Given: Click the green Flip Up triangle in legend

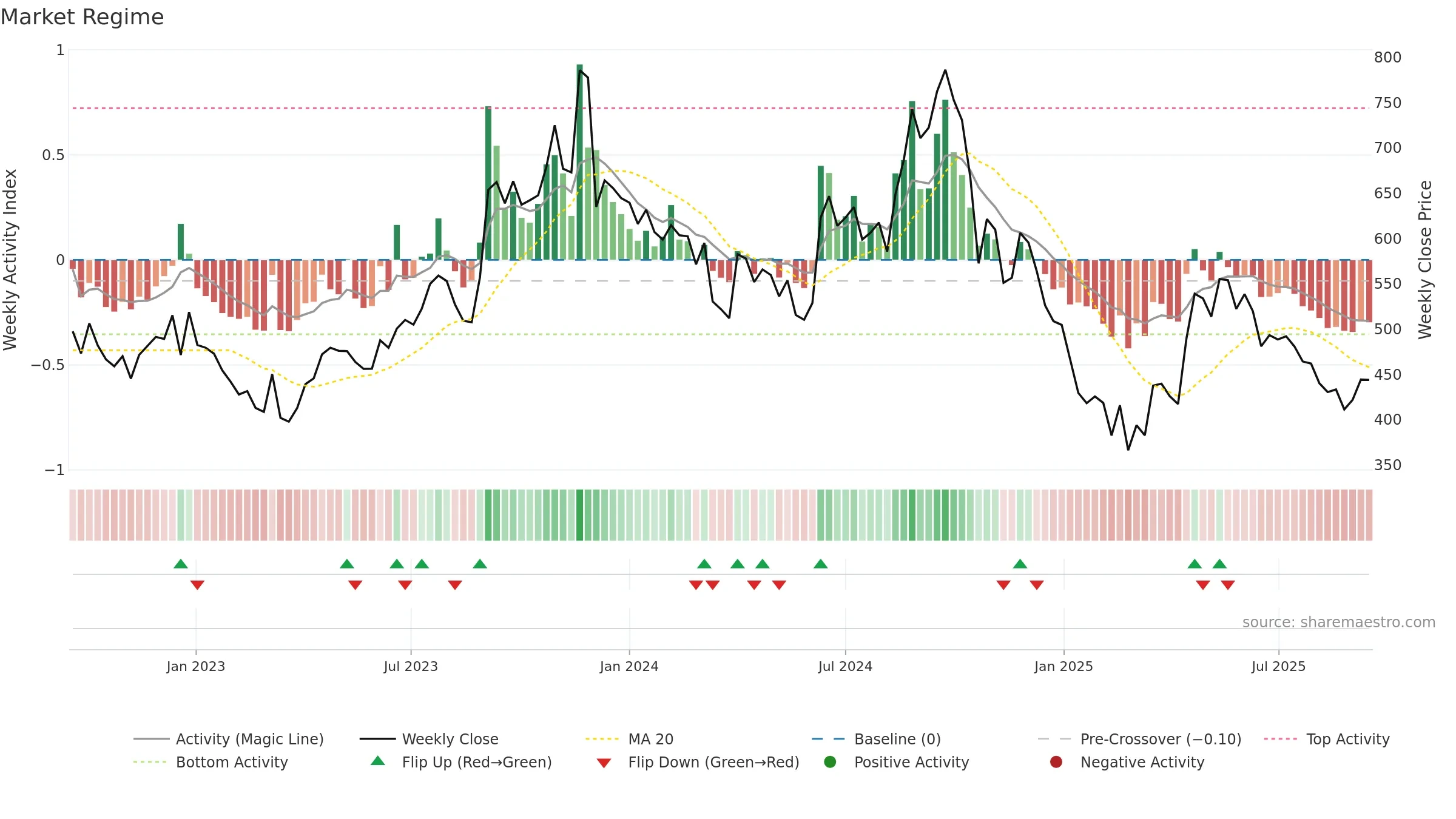Looking at the screenshot, I should [377, 761].
